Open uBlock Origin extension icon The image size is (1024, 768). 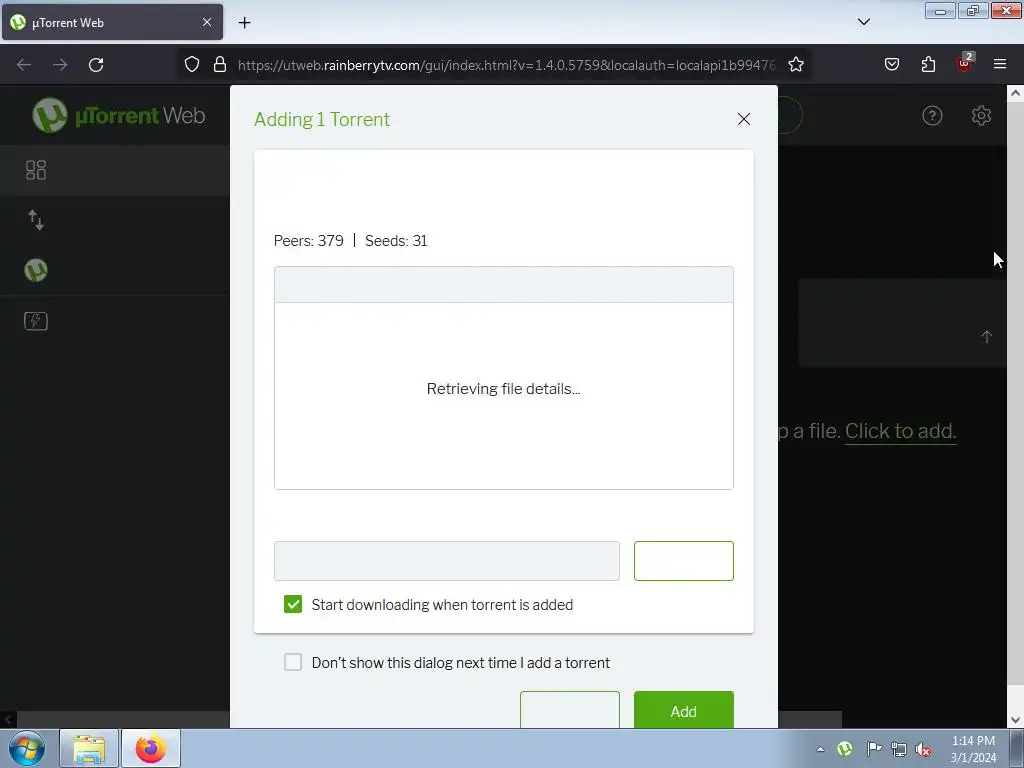[965, 63]
